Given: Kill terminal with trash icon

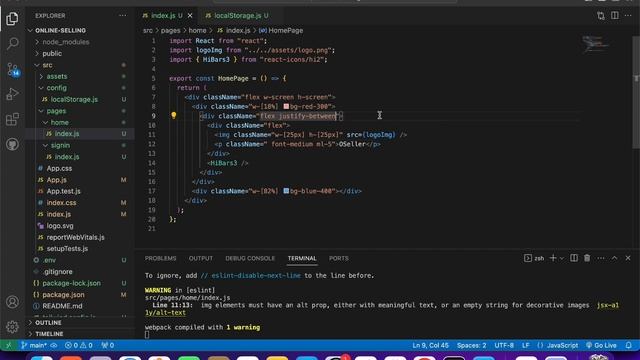Looking at the screenshot, I should 587,258.
